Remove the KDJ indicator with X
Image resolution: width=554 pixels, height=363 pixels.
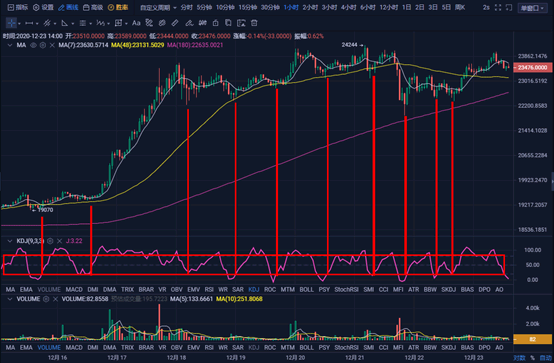click(59, 241)
